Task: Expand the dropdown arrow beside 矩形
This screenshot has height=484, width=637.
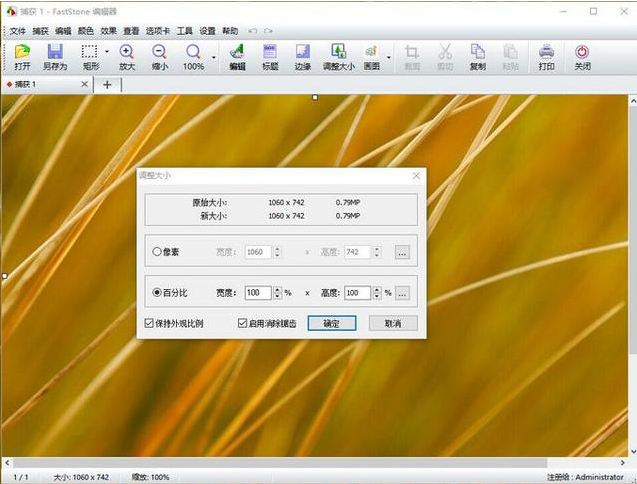Action: point(107,52)
